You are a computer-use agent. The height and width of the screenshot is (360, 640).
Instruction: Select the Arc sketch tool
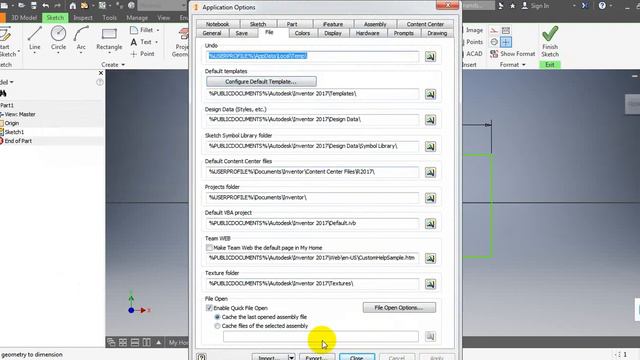81,38
